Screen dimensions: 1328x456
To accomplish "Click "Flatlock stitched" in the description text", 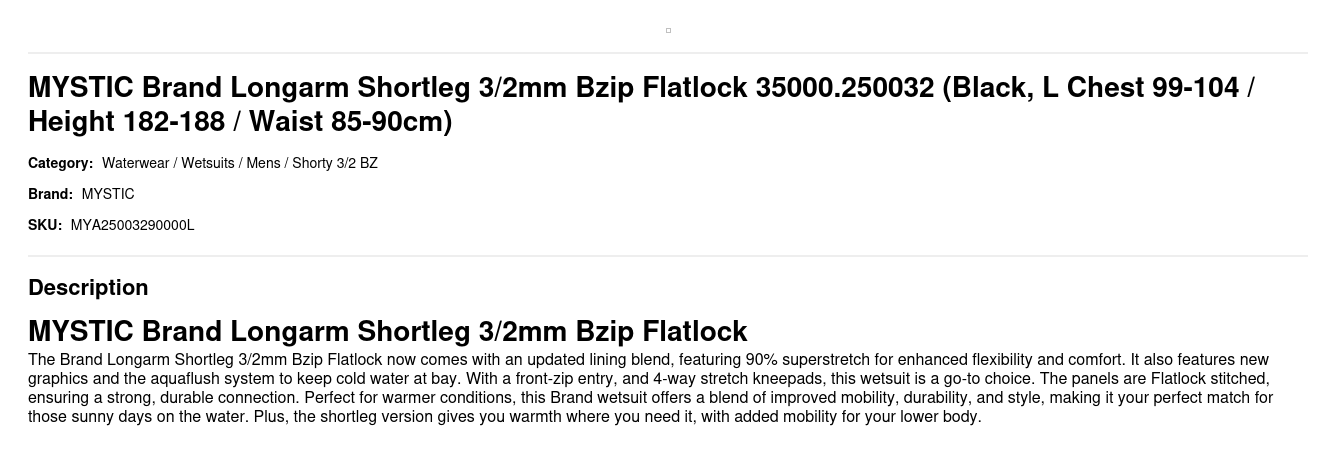I will tap(1209, 379).
